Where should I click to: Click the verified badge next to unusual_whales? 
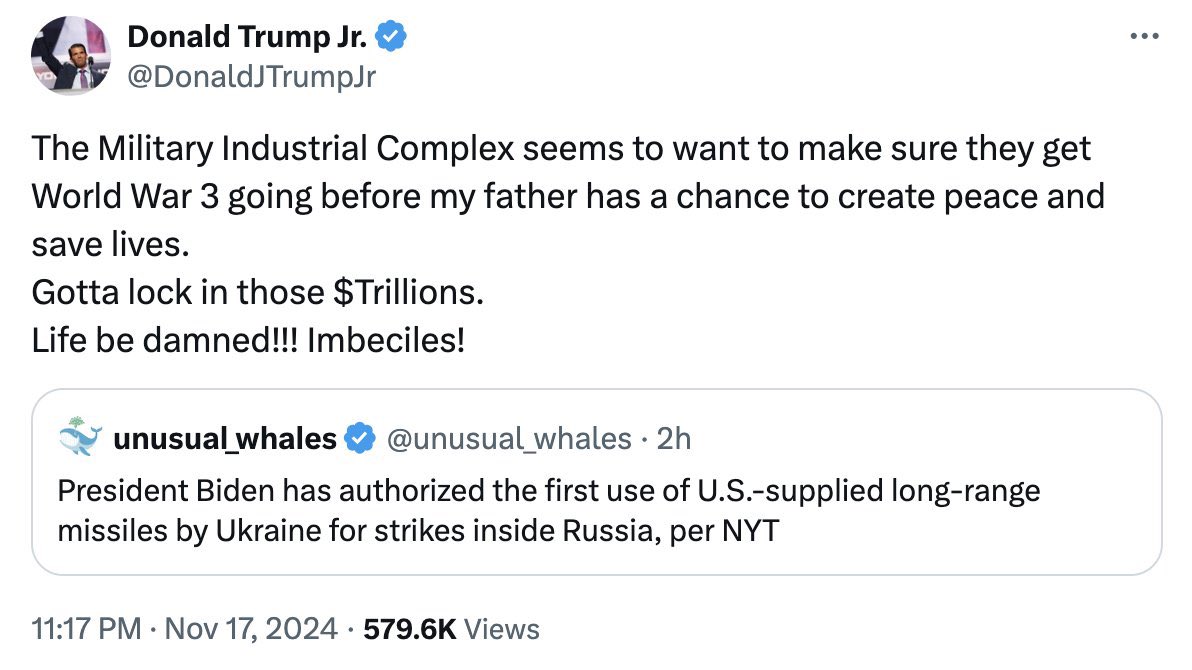click(x=360, y=438)
